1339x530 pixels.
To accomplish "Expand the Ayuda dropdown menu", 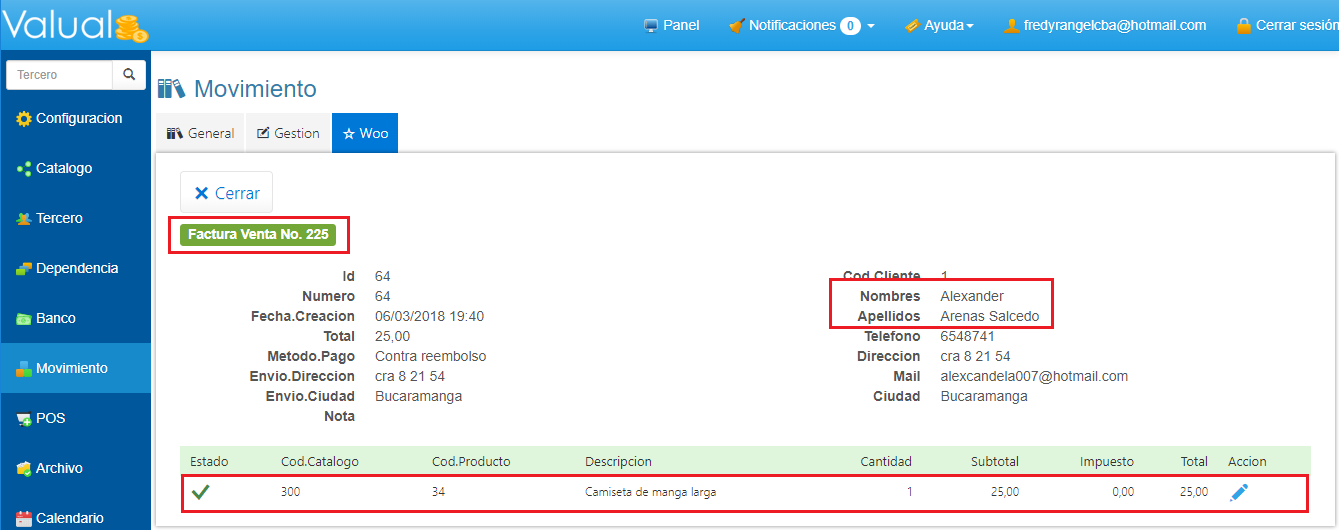I will pos(938,25).
